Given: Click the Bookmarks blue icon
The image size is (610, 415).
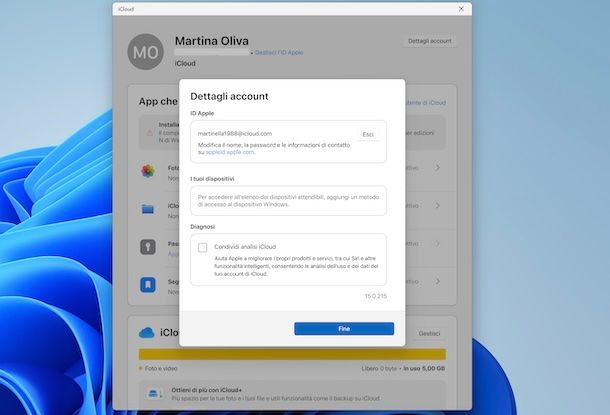Looking at the screenshot, I should coord(148,285).
